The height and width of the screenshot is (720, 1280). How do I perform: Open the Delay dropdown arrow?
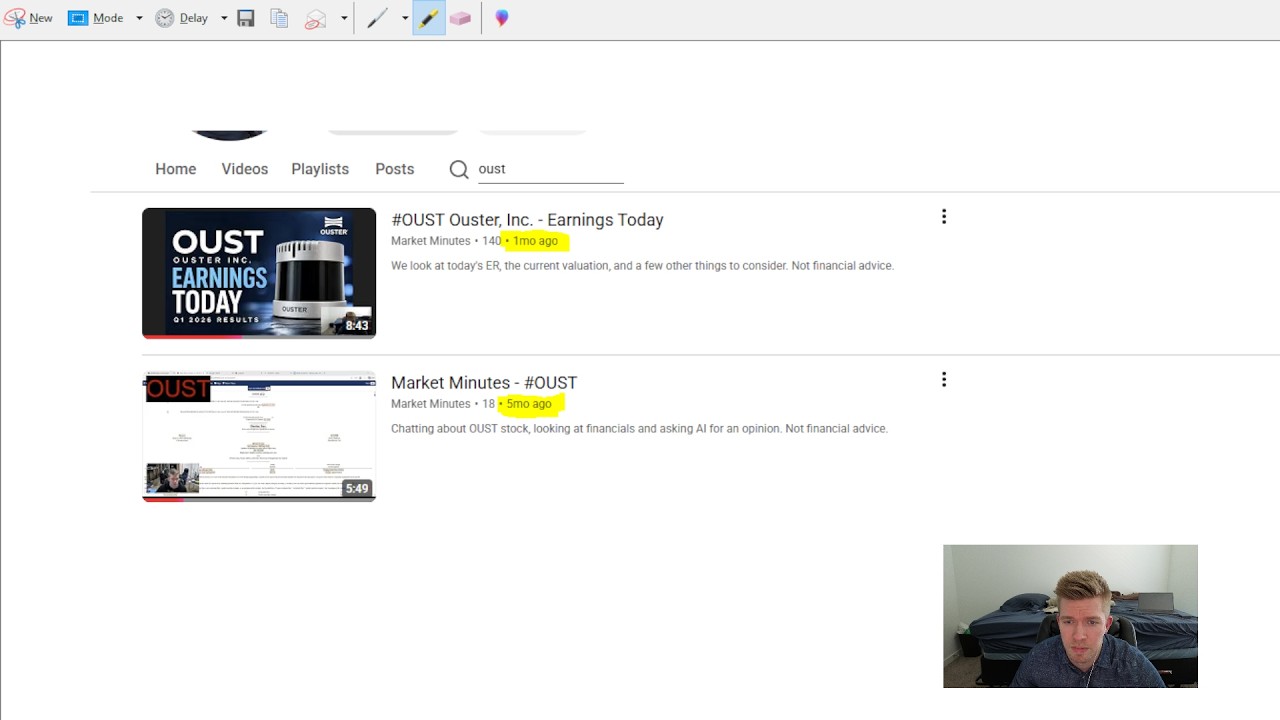224,18
